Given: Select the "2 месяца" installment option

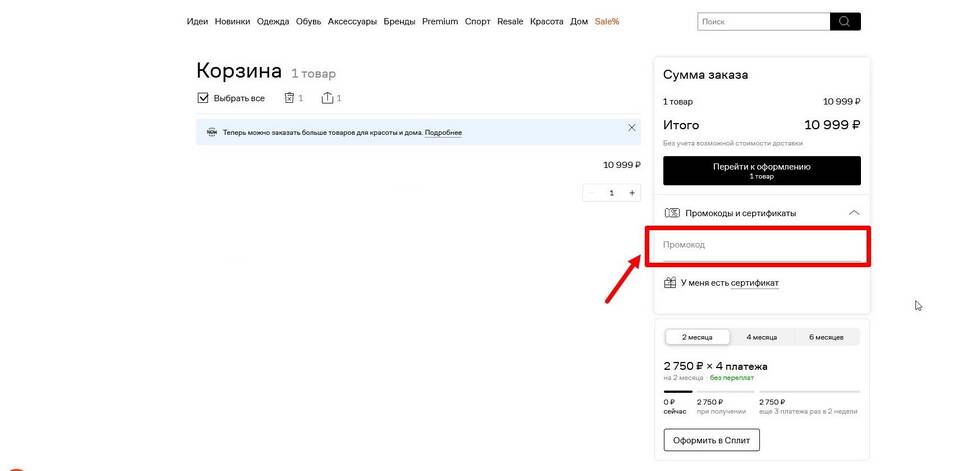Looking at the screenshot, I should point(698,337).
